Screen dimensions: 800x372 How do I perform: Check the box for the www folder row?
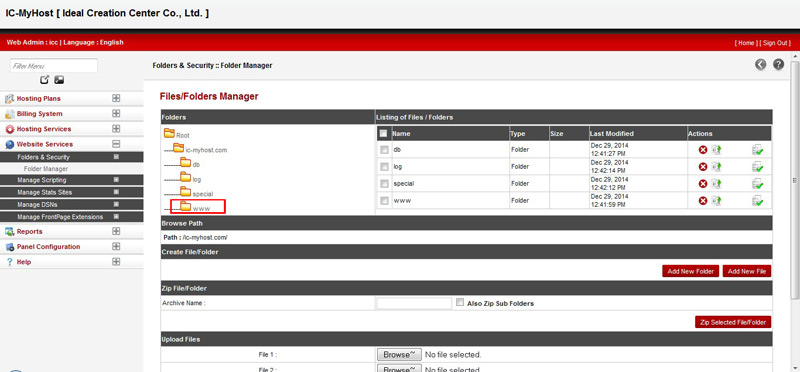384,201
